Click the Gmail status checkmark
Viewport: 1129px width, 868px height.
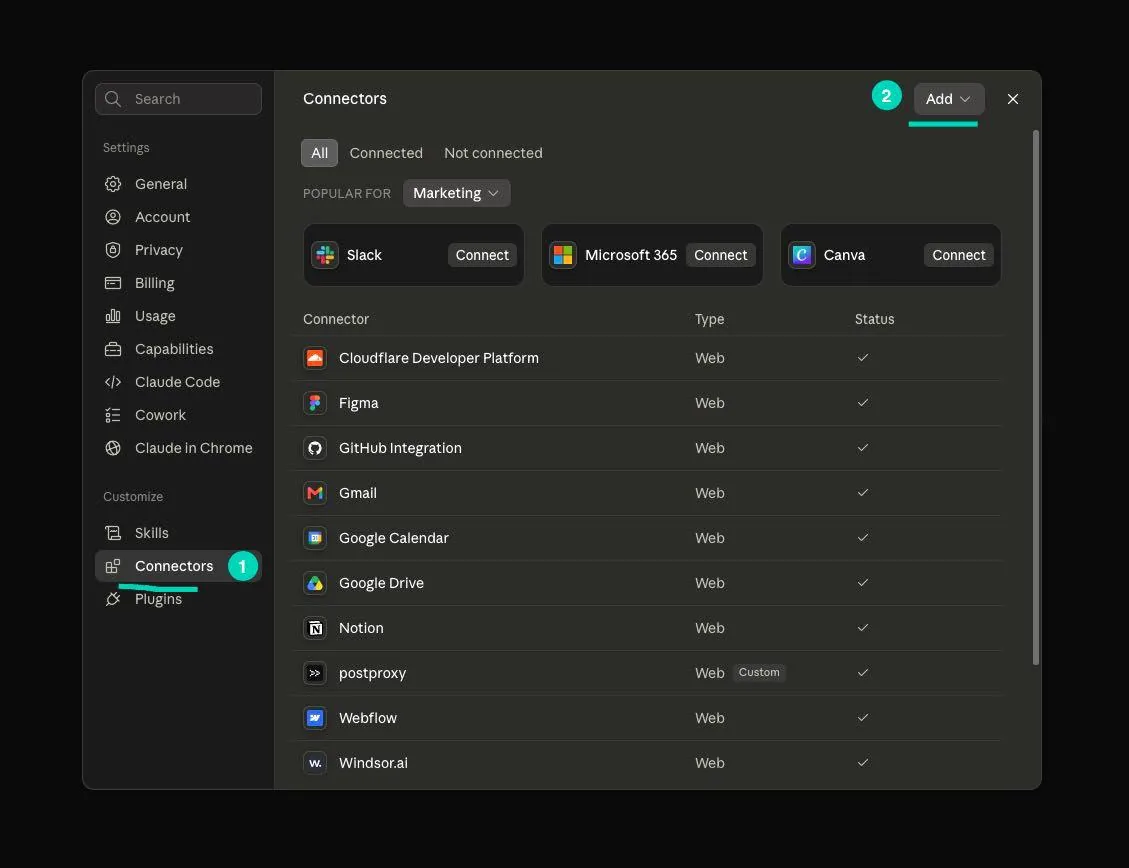coord(863,492)
